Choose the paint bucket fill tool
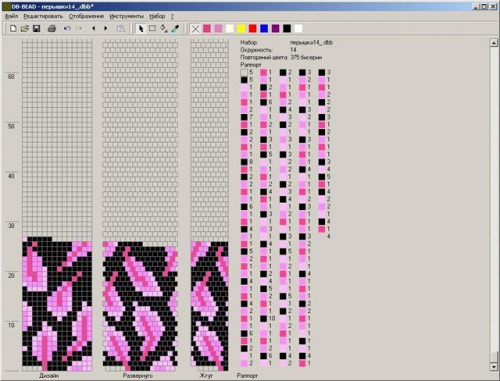The width and height of the screenshot is (500, 381). click(164, 29)
